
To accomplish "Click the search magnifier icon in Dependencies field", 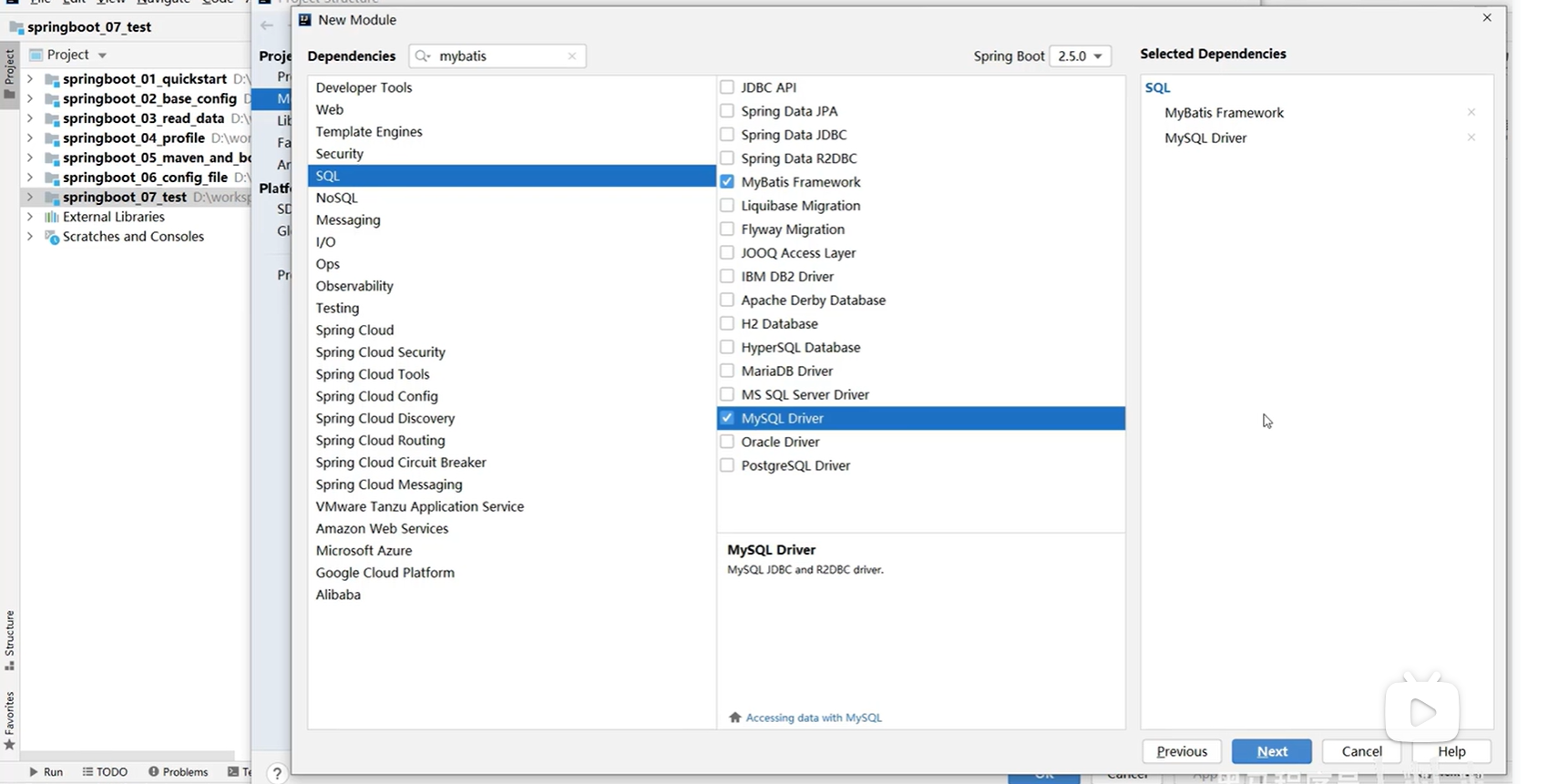I will (422, 56).
